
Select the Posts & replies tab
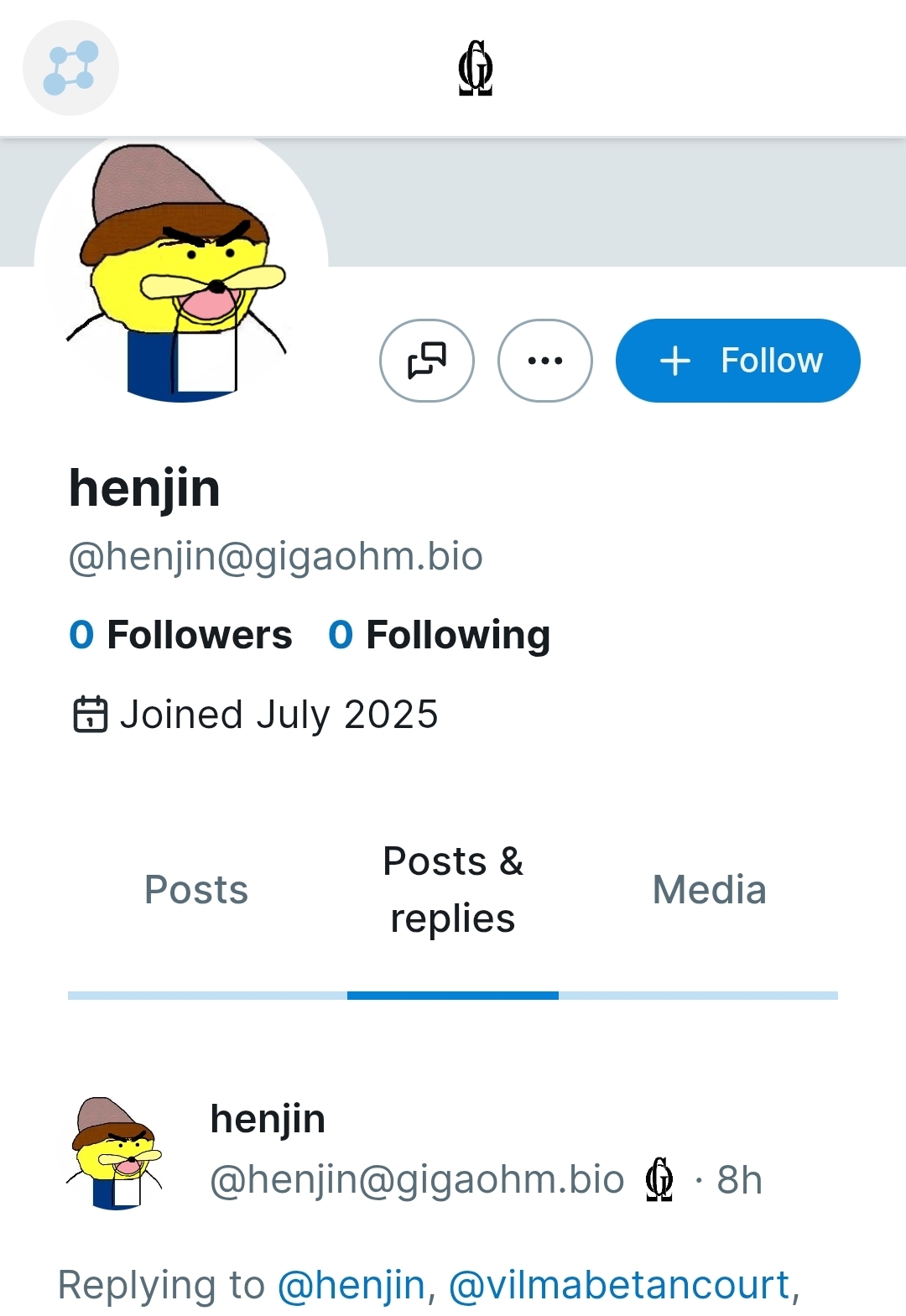pos(453,890)
